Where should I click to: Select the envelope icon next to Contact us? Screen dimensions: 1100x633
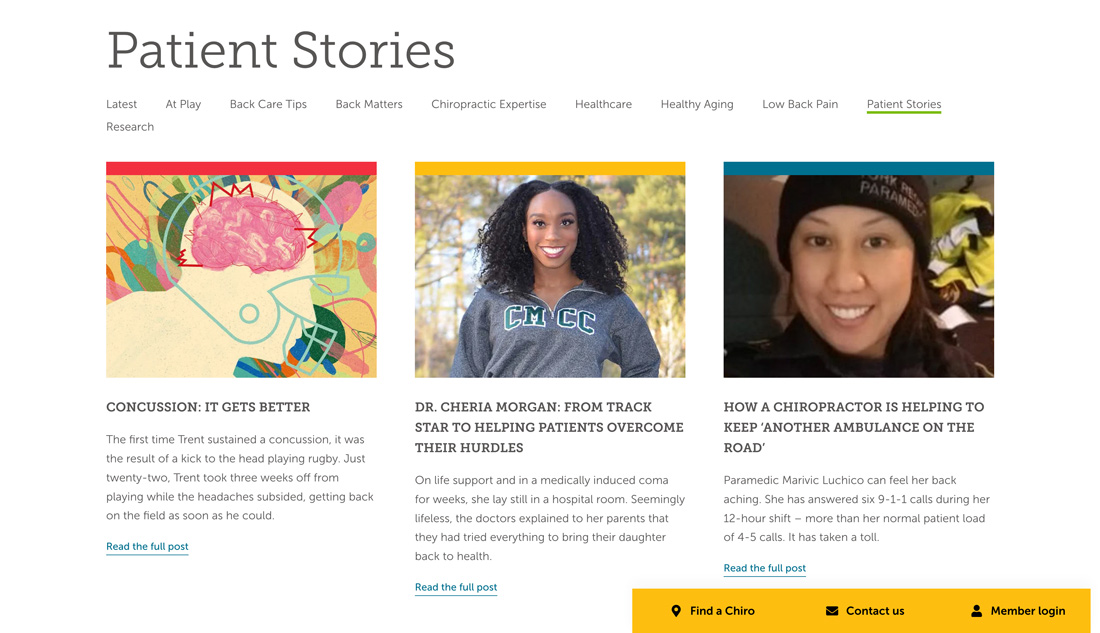tap(831, 611)
